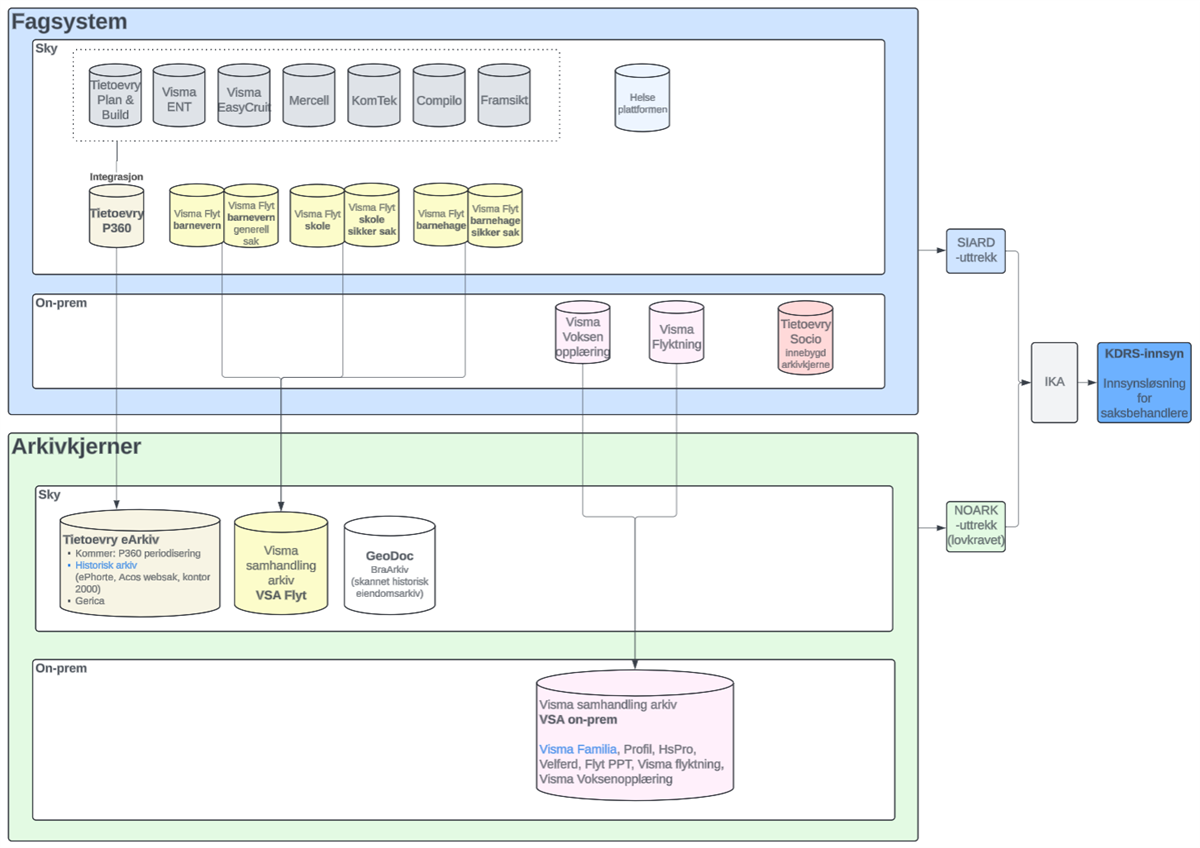Click the Visma Flyt skole sikker sak cylinder
The height and width of the screenshot is (848, 1200).
[371, 217]
